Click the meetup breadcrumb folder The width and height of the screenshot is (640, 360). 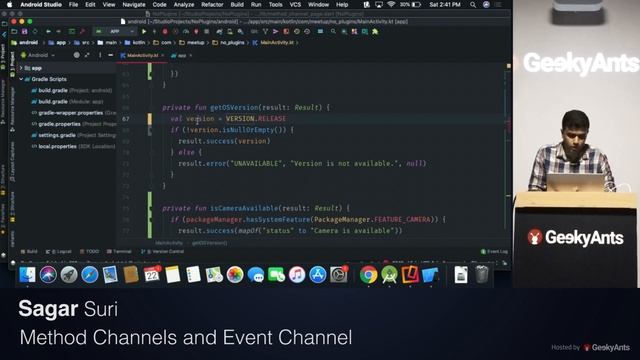pyautogui.click(x=192, y=42)
